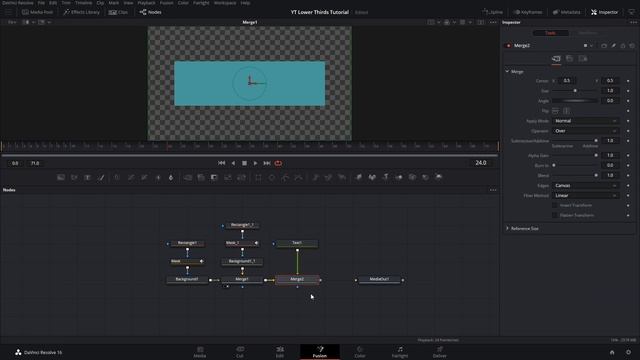Open the Operator dropdown set to Over
Image resolution: width=640 pixels, height=360 pixels.
[585, 131]
